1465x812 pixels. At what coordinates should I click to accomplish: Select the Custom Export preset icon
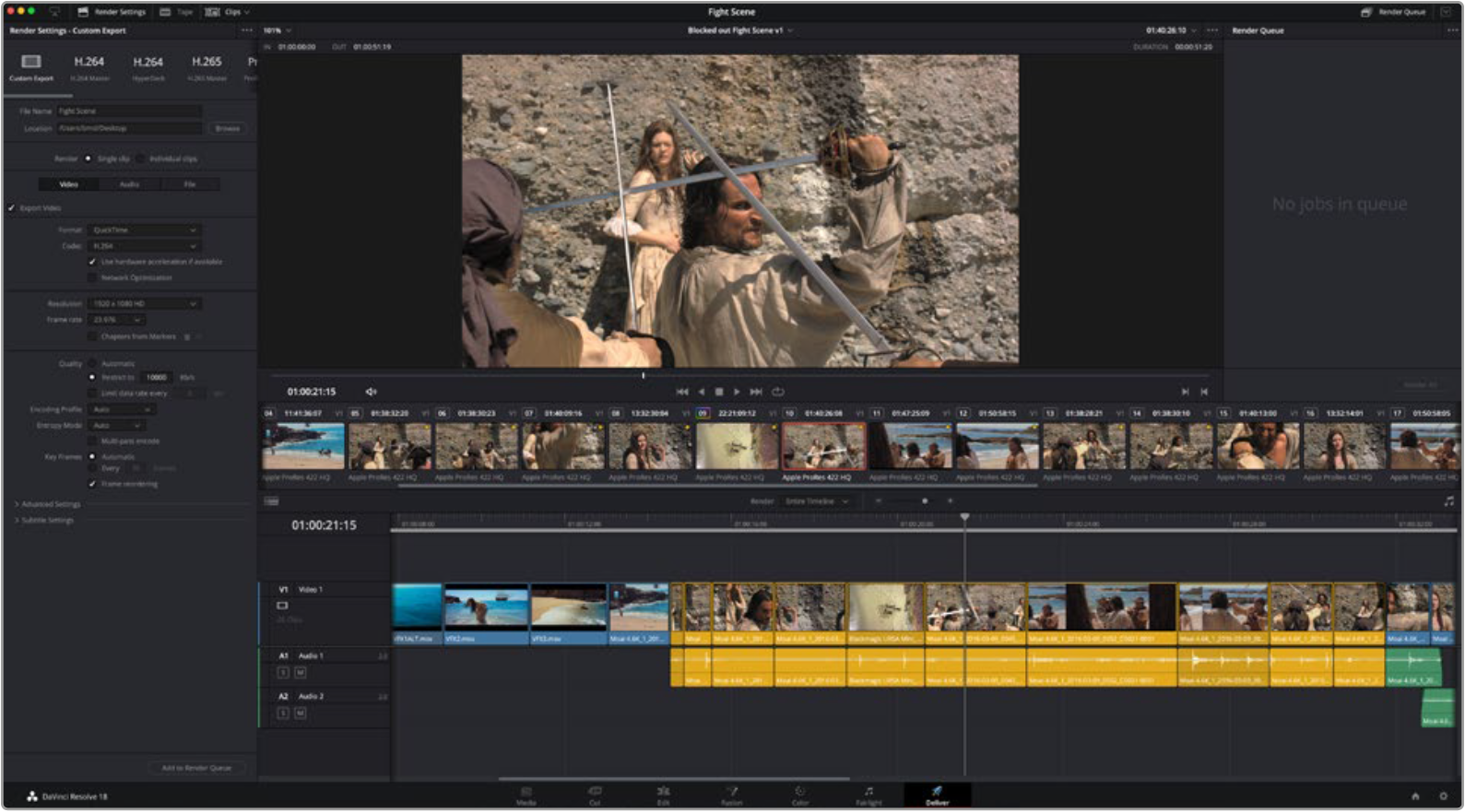(x=31, y=65)
